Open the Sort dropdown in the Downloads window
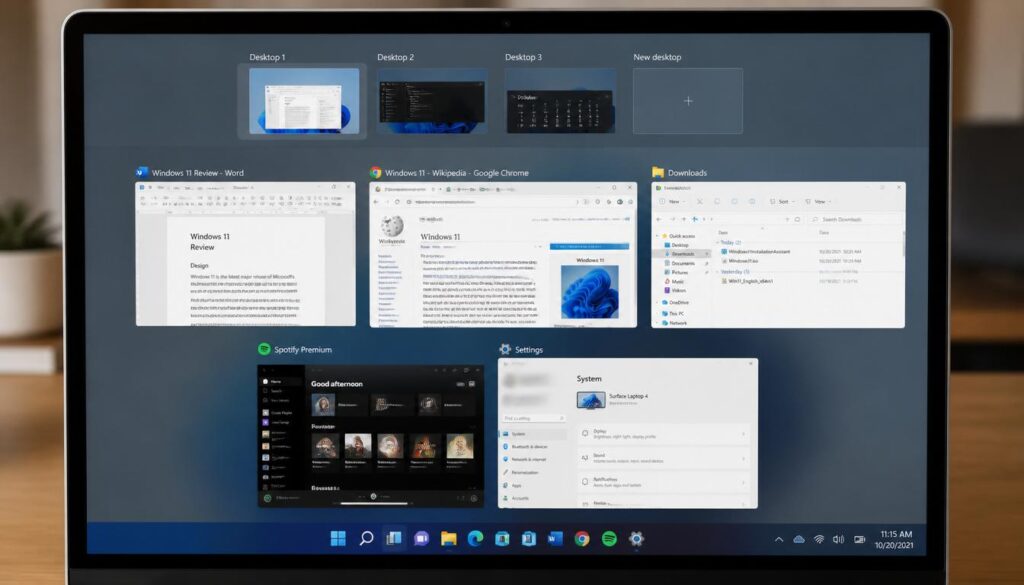Viewport: 1024px width, 585px height. [x=782, y=202]
